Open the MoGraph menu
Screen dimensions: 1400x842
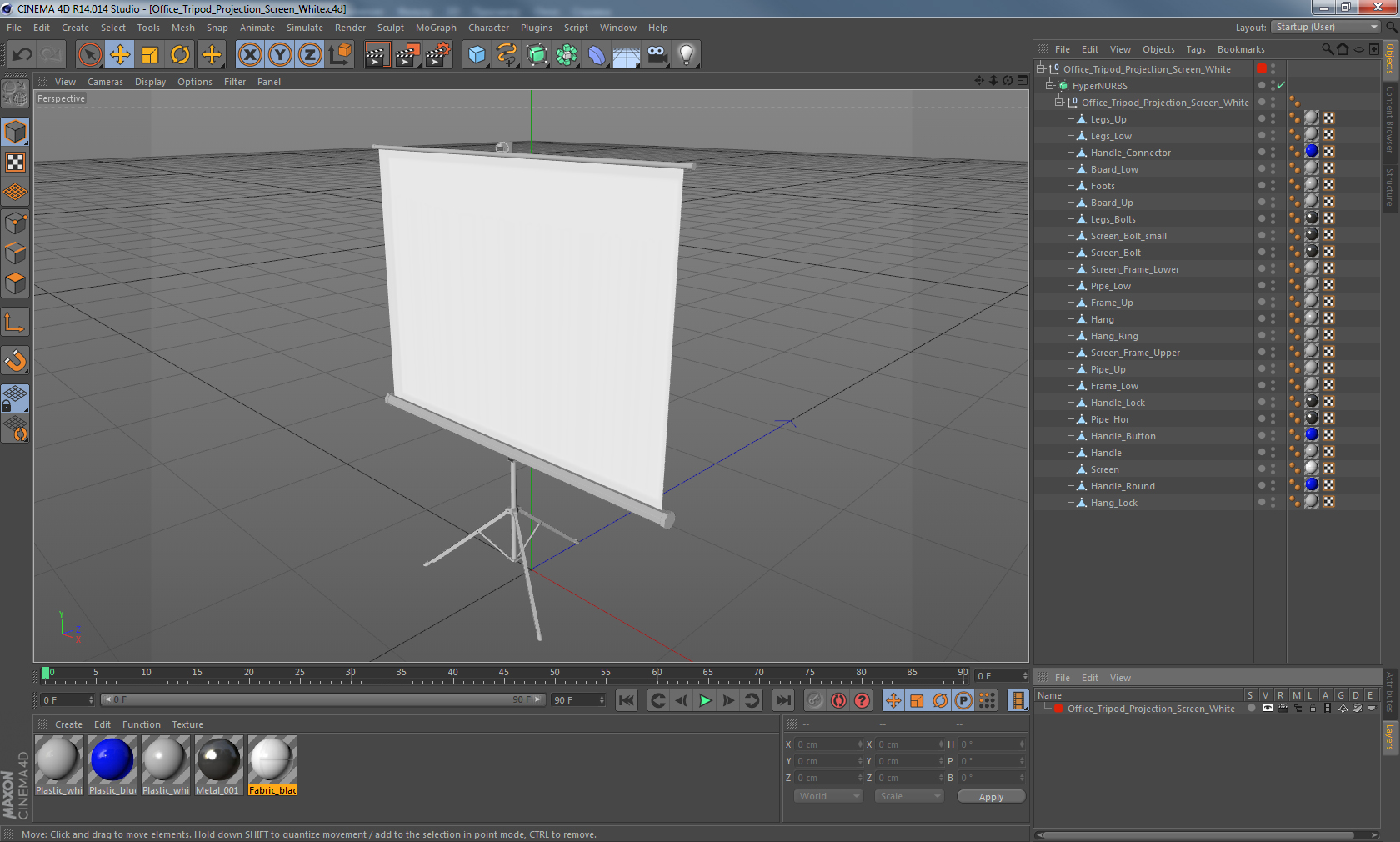[436, 28]
